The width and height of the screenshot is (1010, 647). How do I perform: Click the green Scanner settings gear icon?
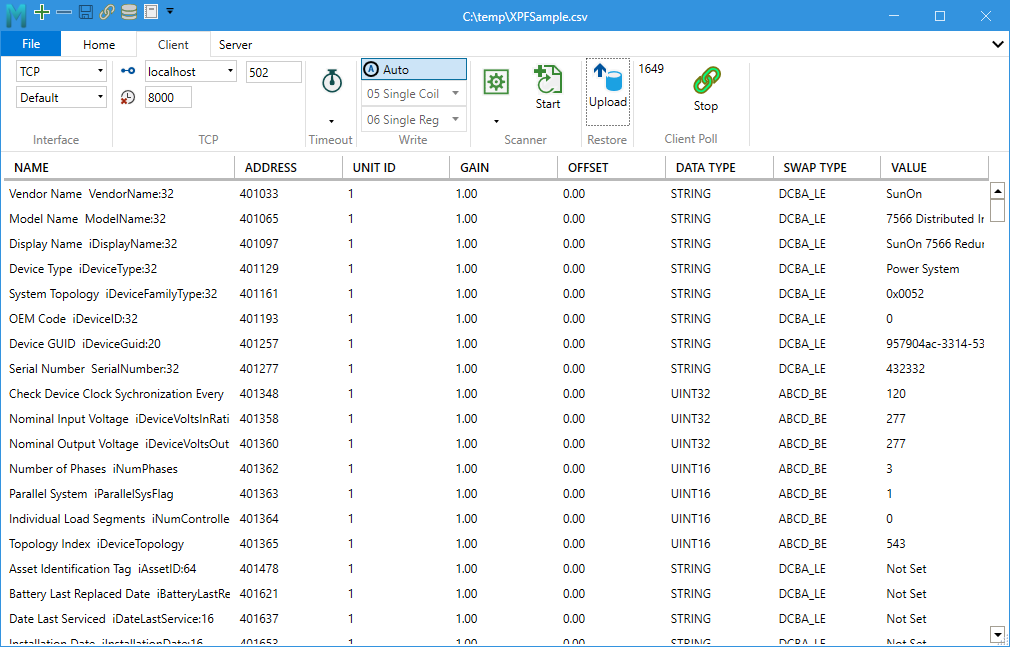[x=496, y=82]
